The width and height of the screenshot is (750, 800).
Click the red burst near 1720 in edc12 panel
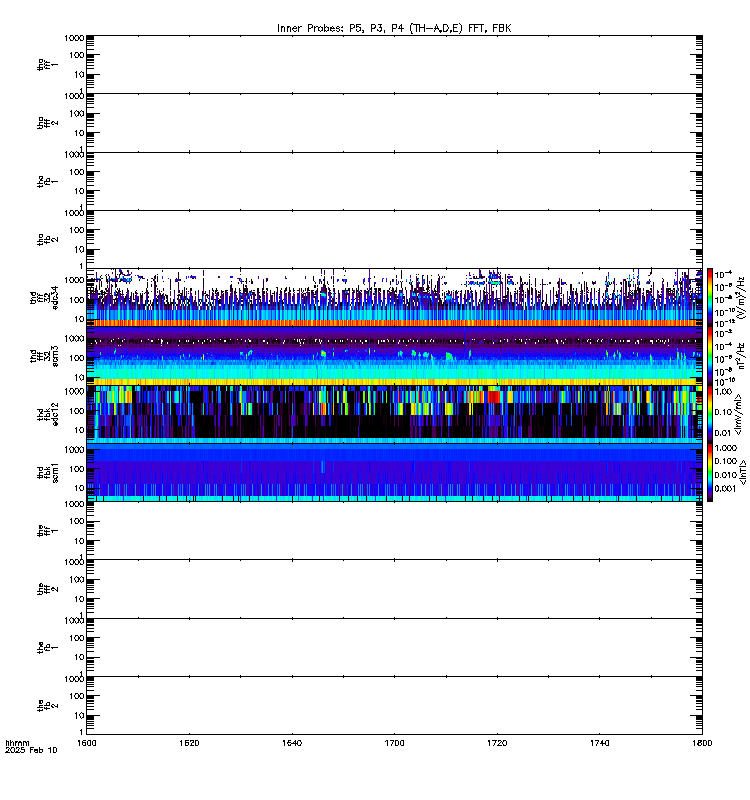[494, 396]
